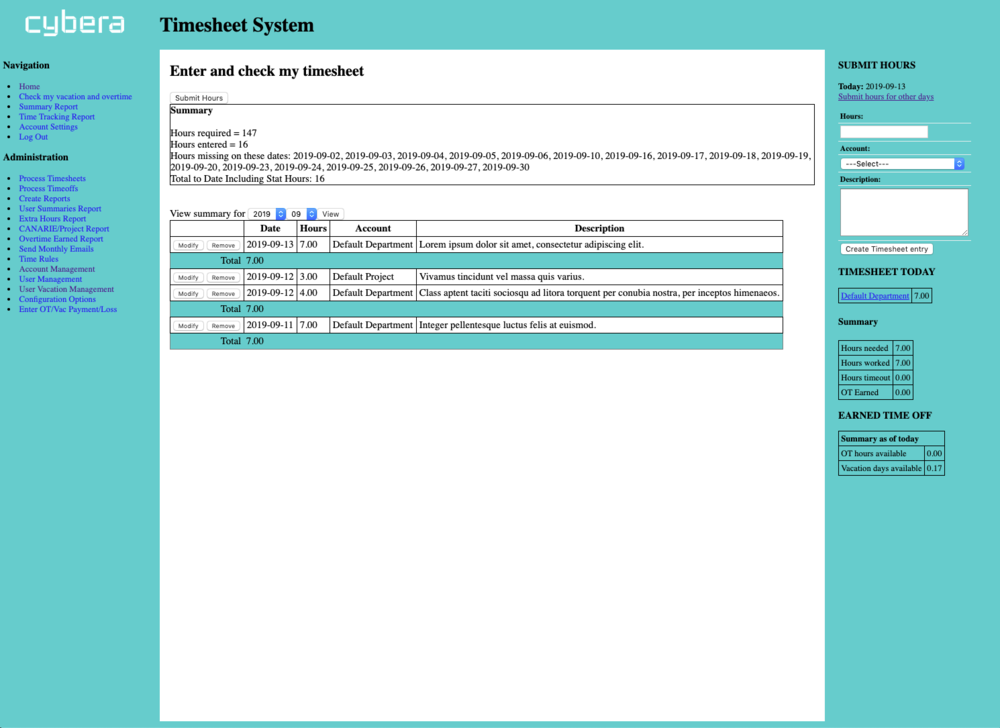Image resolution: width=1000 pixels, height=728 pixels.
Task: Modify the 2019-09-11 timesheet entry
Action: [x=188, y=326]
